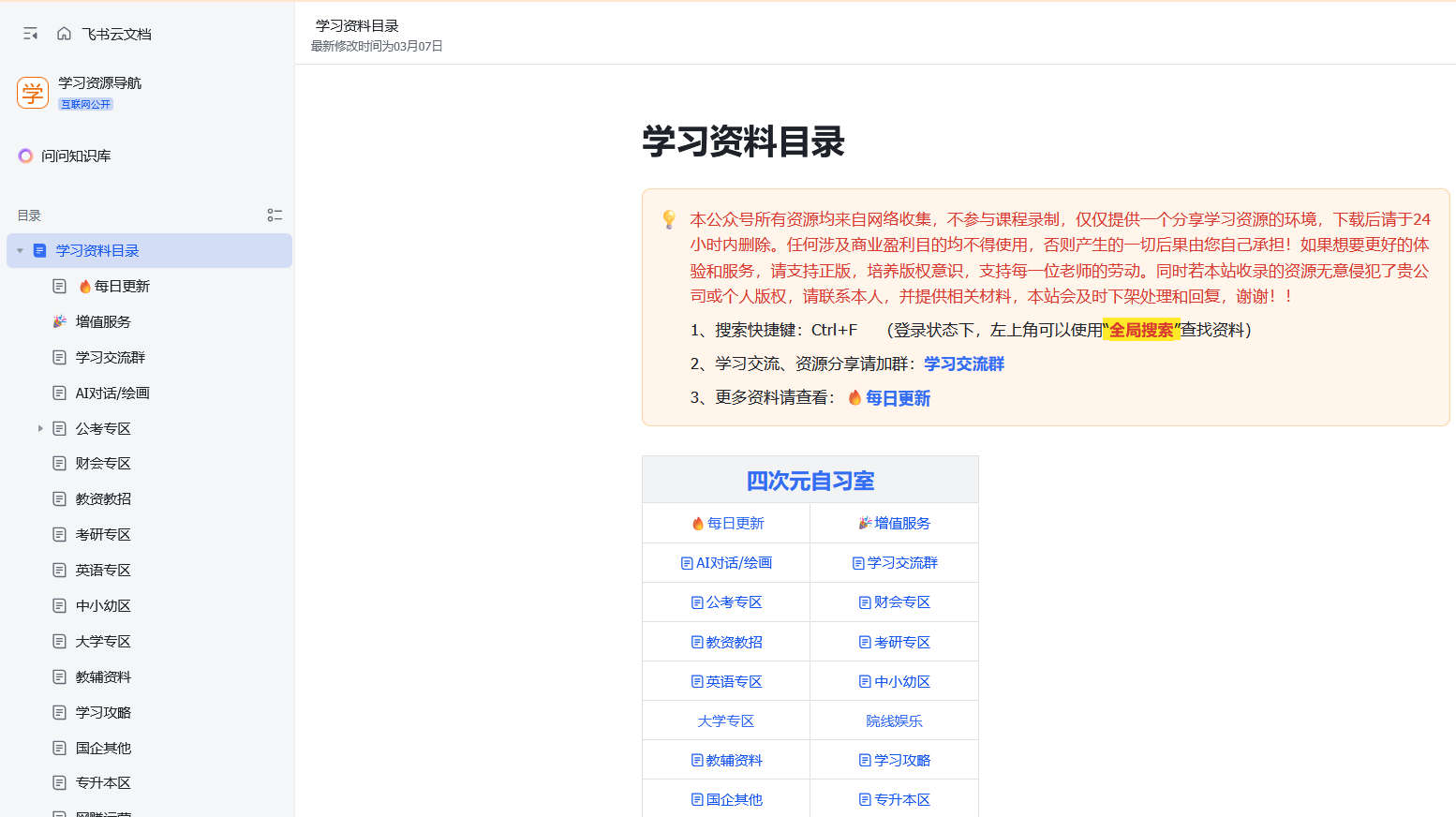The width and height of the screenshot is (1456, 817).
Task: Open 大学专区 link in the table
Action: point(726,721)
